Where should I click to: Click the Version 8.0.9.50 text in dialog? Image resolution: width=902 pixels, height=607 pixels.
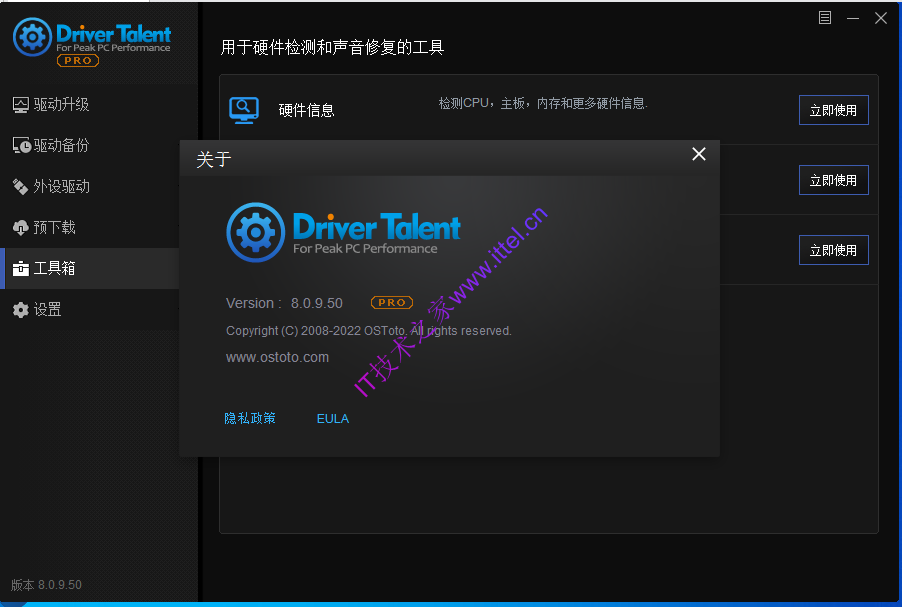(x=284, y=303)
